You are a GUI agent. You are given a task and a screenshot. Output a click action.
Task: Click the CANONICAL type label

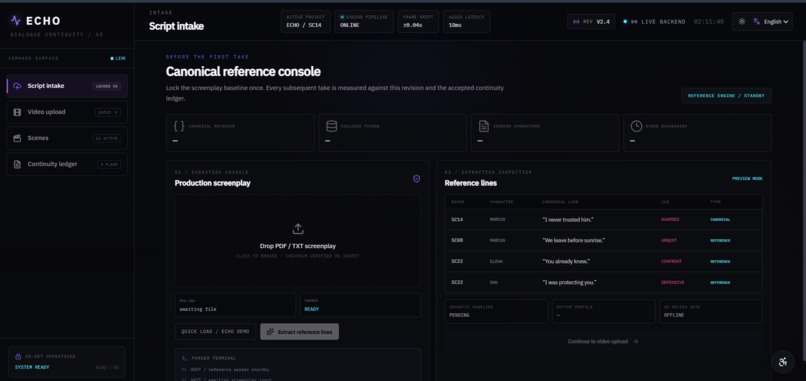click(x=720, y=220)
